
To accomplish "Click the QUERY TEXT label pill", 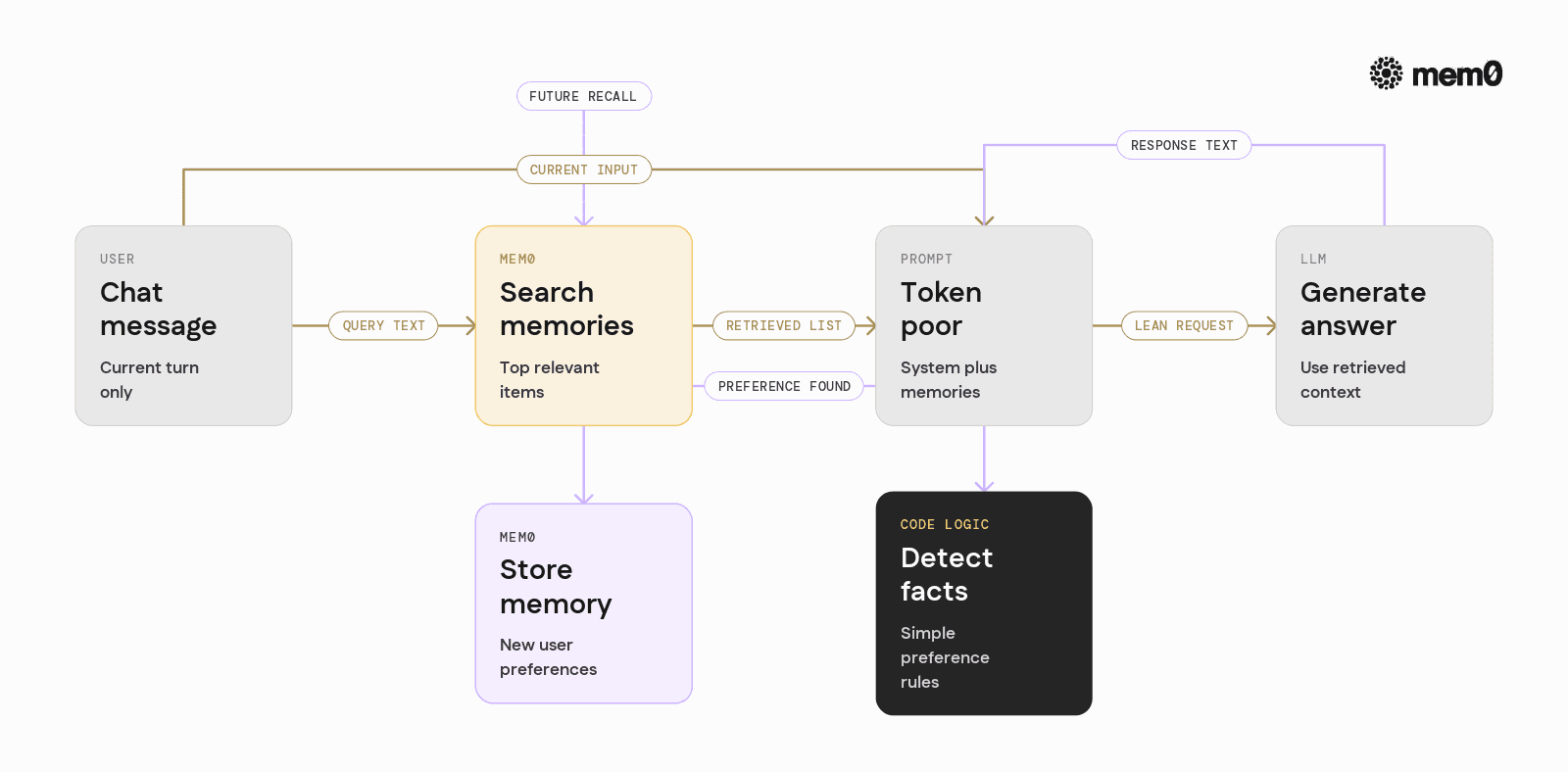I will (x=384, y=325).
